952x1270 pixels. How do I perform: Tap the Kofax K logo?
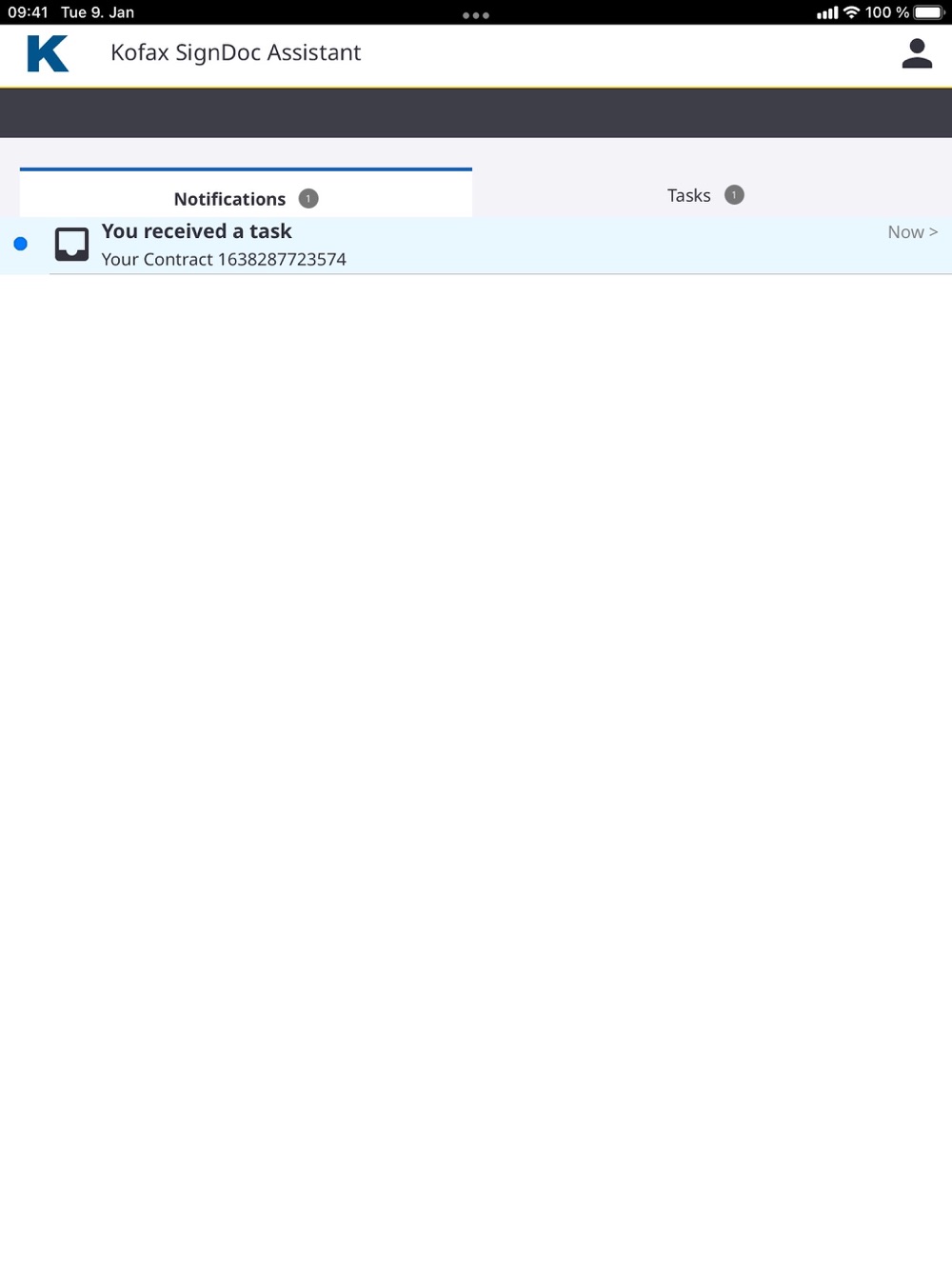point(48,53)
